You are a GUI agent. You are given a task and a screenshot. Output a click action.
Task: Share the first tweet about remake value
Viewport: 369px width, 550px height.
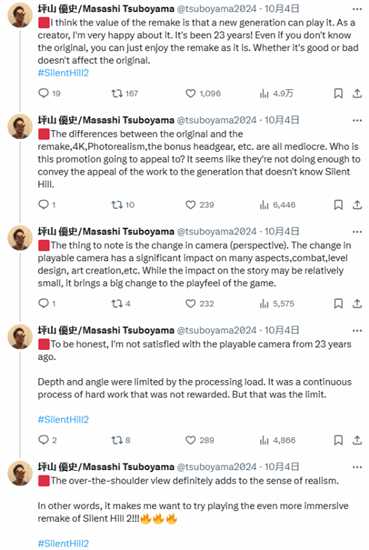pos(357,93)
